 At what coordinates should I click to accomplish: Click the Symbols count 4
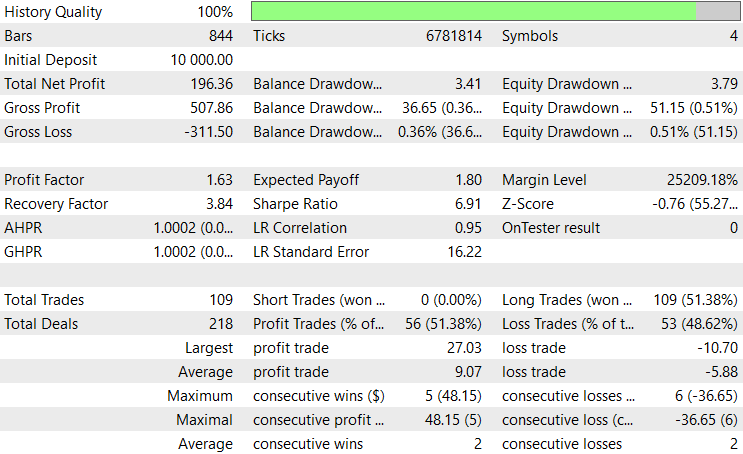click(x=734, y=36)
